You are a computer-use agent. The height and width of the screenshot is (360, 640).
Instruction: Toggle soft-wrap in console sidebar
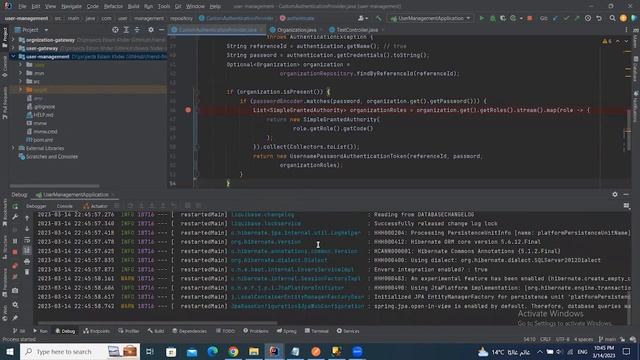coord(27,240)
